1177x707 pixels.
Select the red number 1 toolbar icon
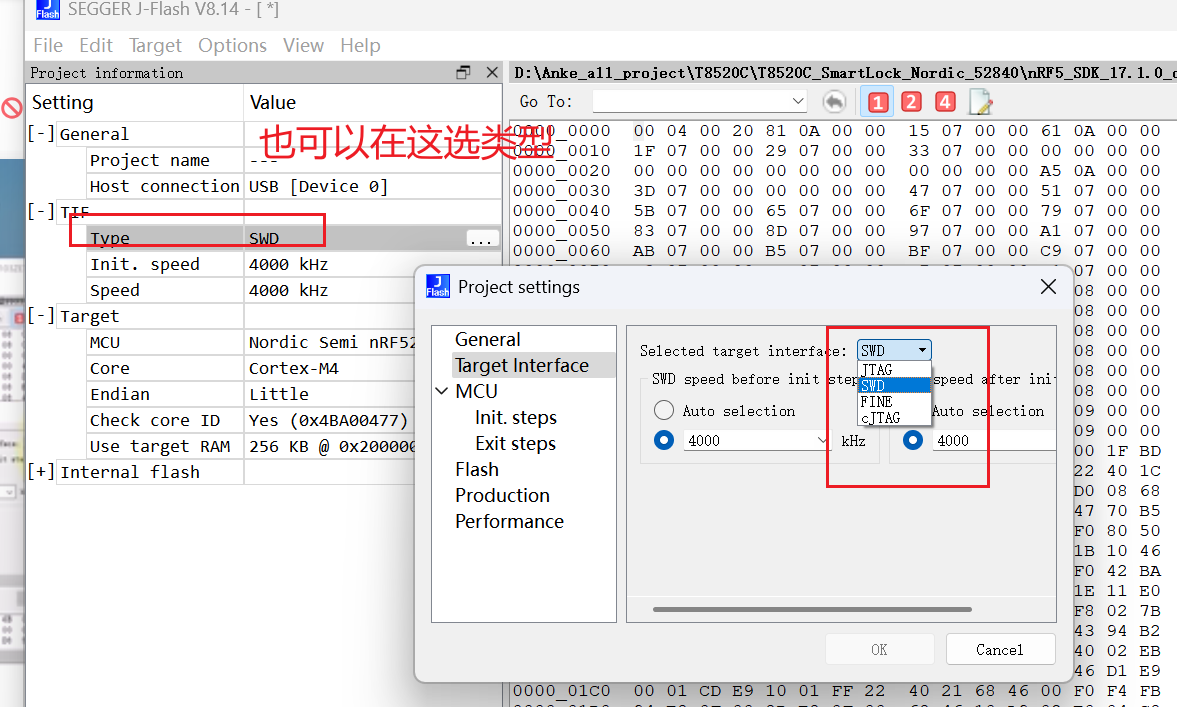(x=877, y=101)
